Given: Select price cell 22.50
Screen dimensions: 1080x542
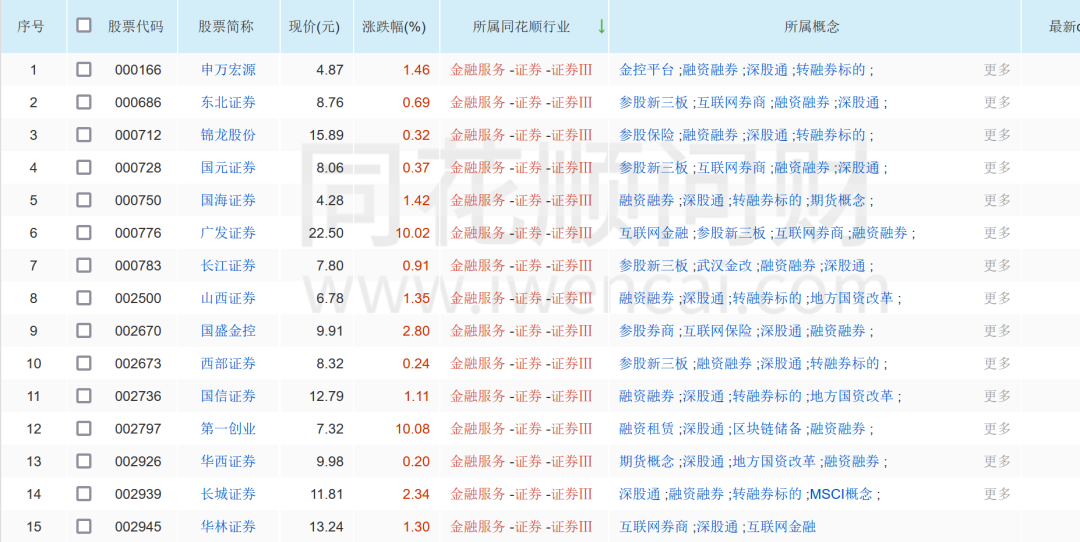Looking at the screenshot, I should pos(326,233).
